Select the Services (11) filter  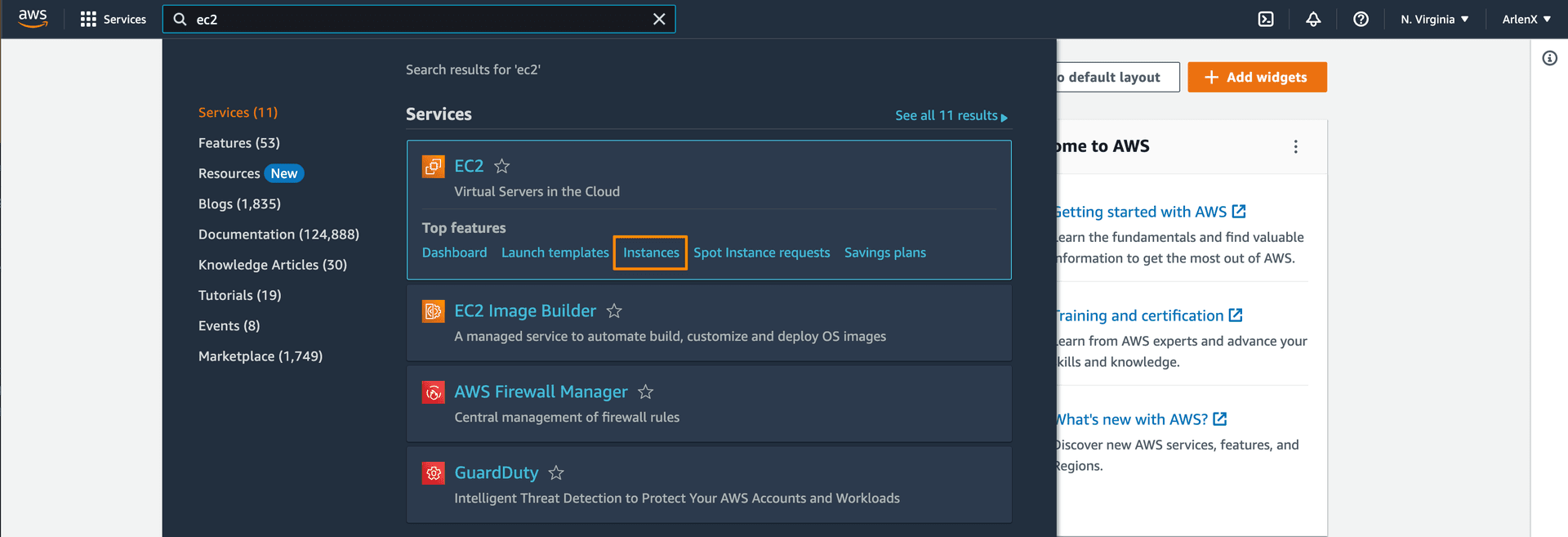[238, 112]
